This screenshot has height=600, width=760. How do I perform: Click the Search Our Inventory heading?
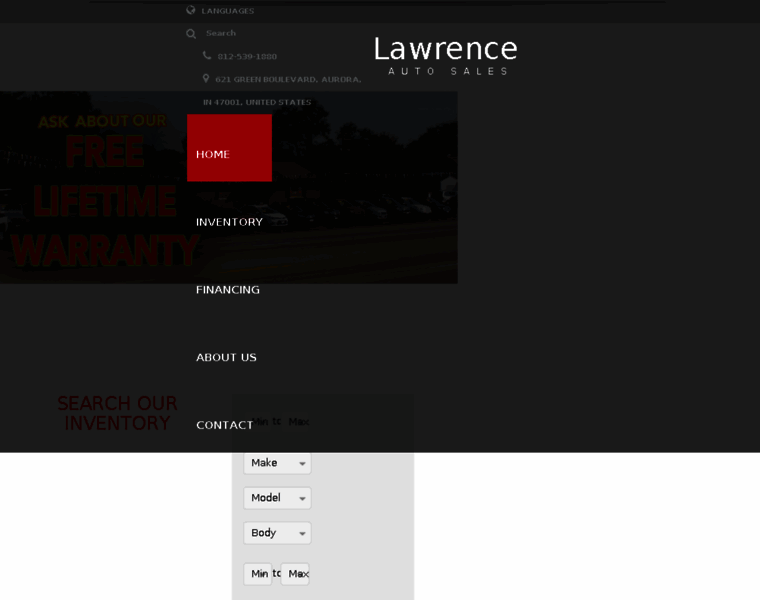tap(117, 413)
